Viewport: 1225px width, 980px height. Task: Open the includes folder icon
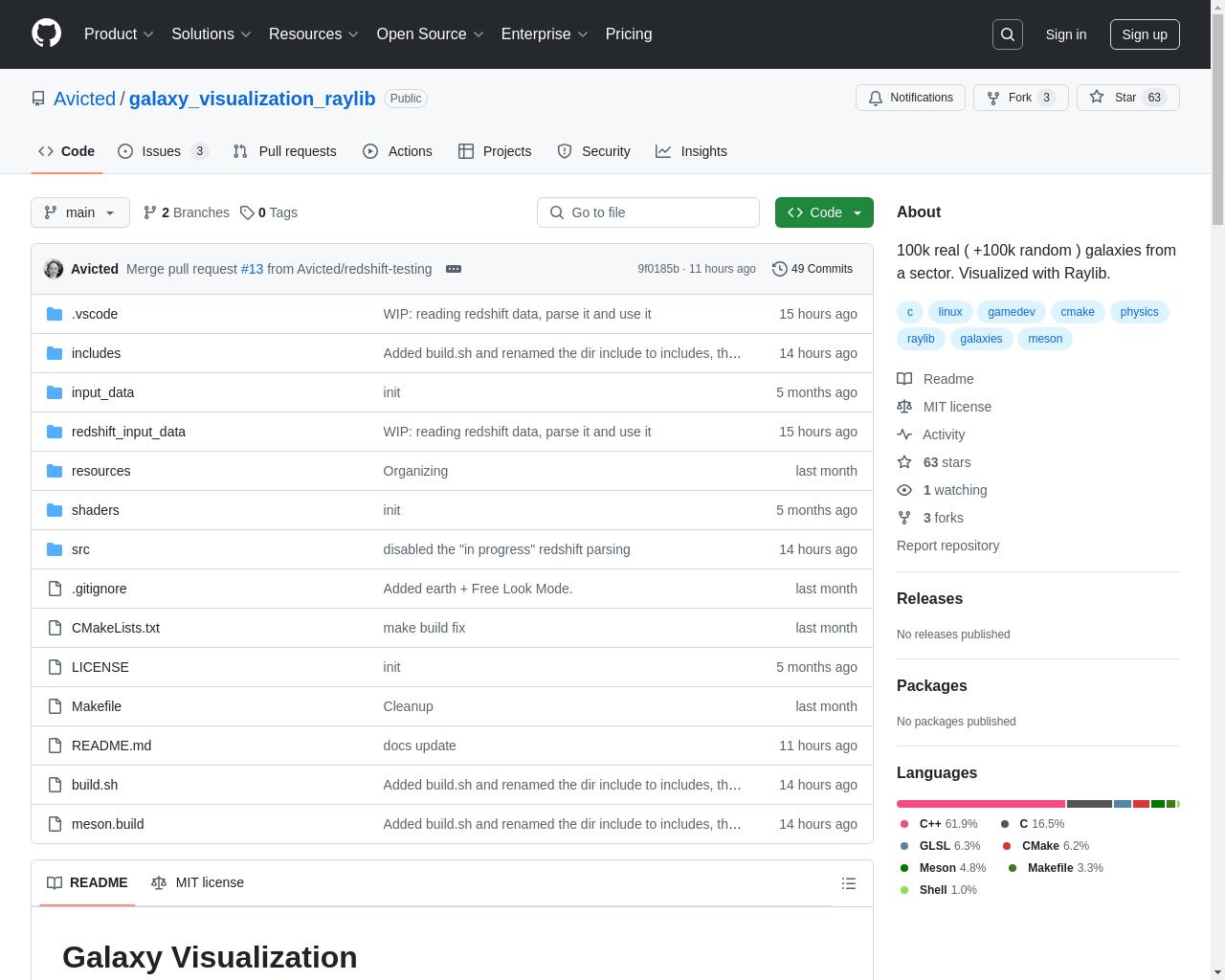click(55, 353)
